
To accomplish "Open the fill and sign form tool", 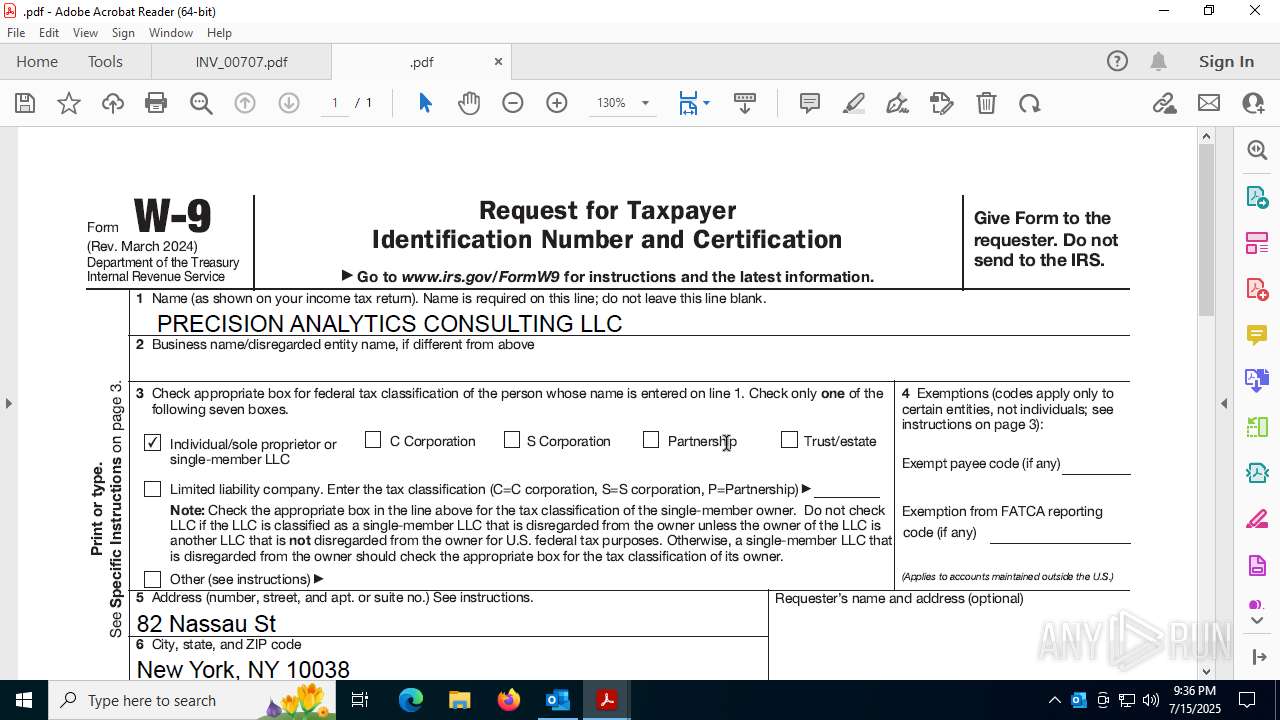I will [x=942, y=103].
